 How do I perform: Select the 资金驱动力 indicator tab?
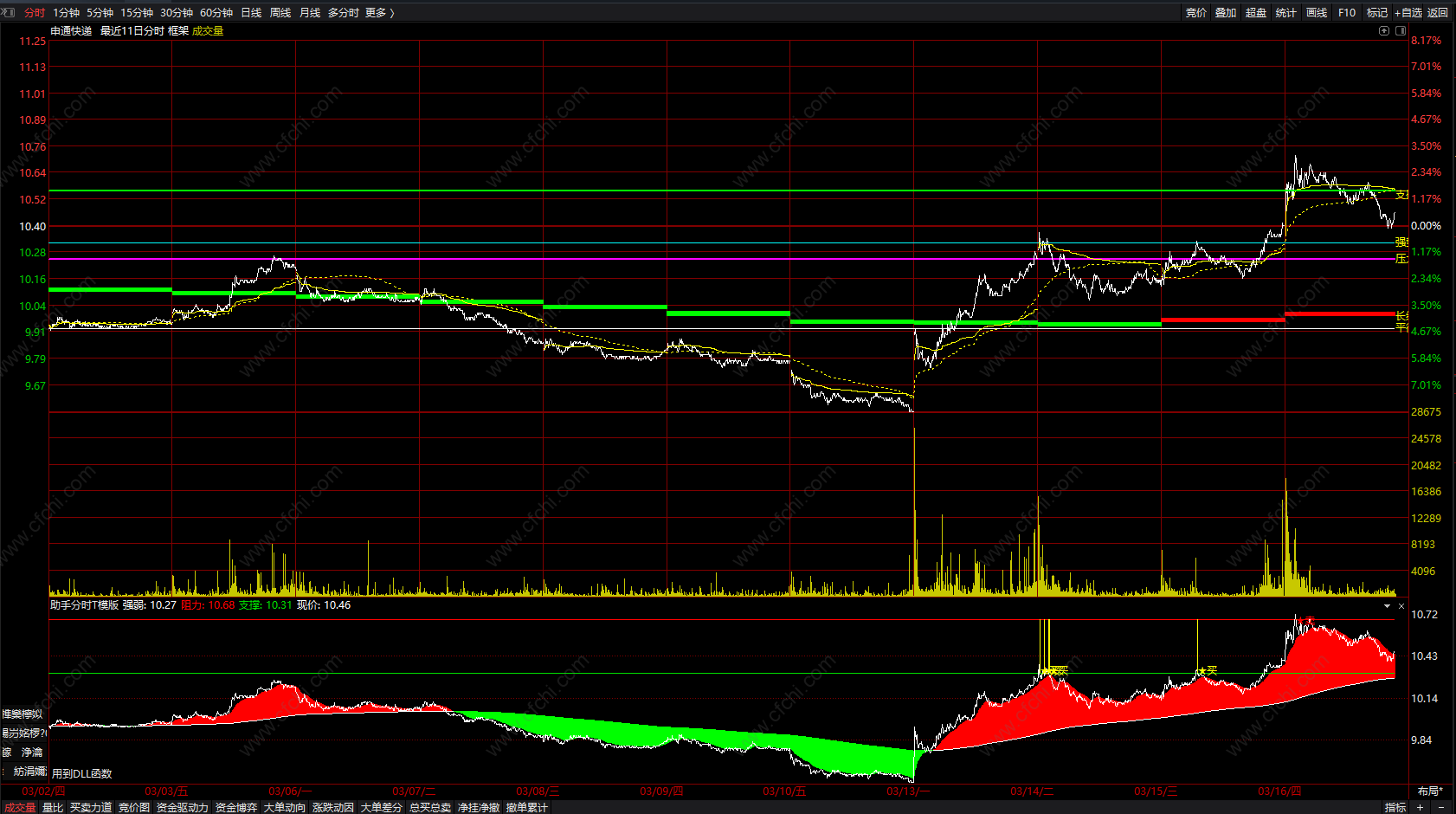183,808
